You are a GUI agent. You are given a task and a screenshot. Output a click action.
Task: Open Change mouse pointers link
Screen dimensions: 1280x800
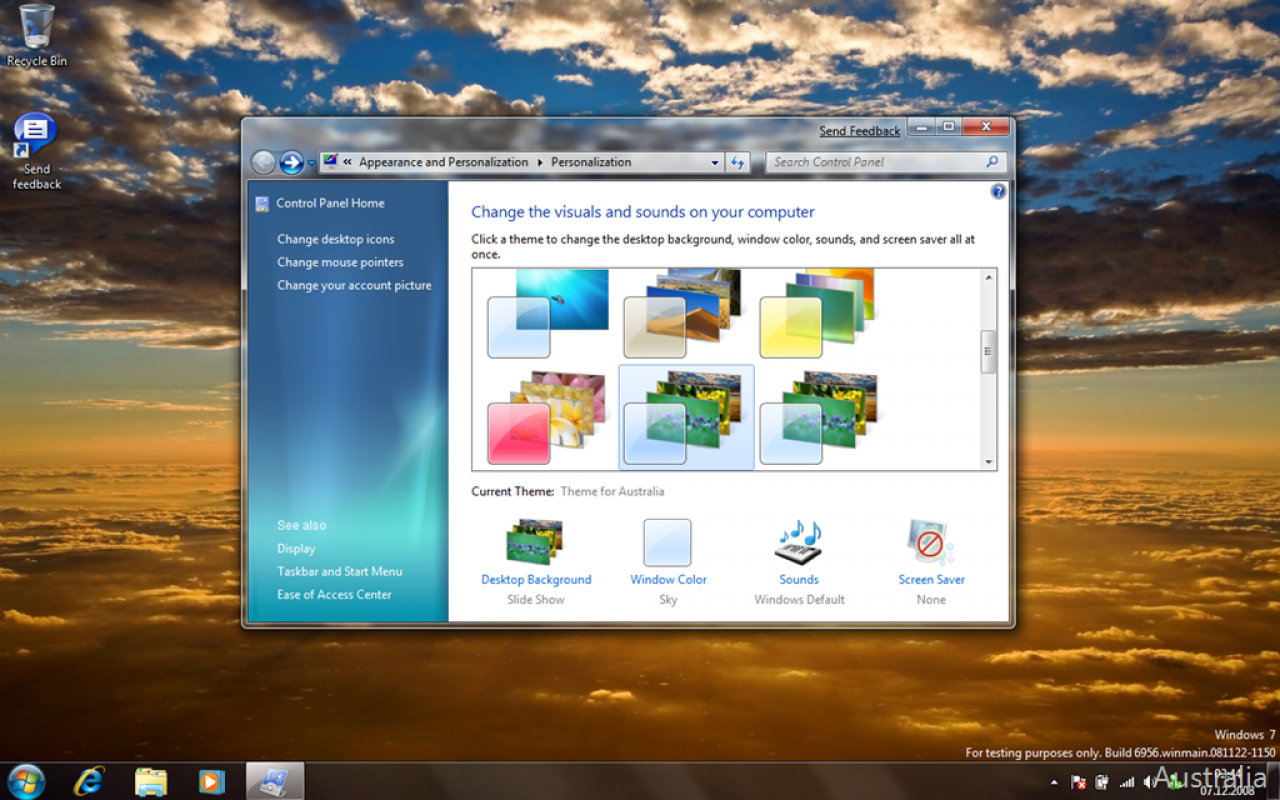(x=340, y=262)
